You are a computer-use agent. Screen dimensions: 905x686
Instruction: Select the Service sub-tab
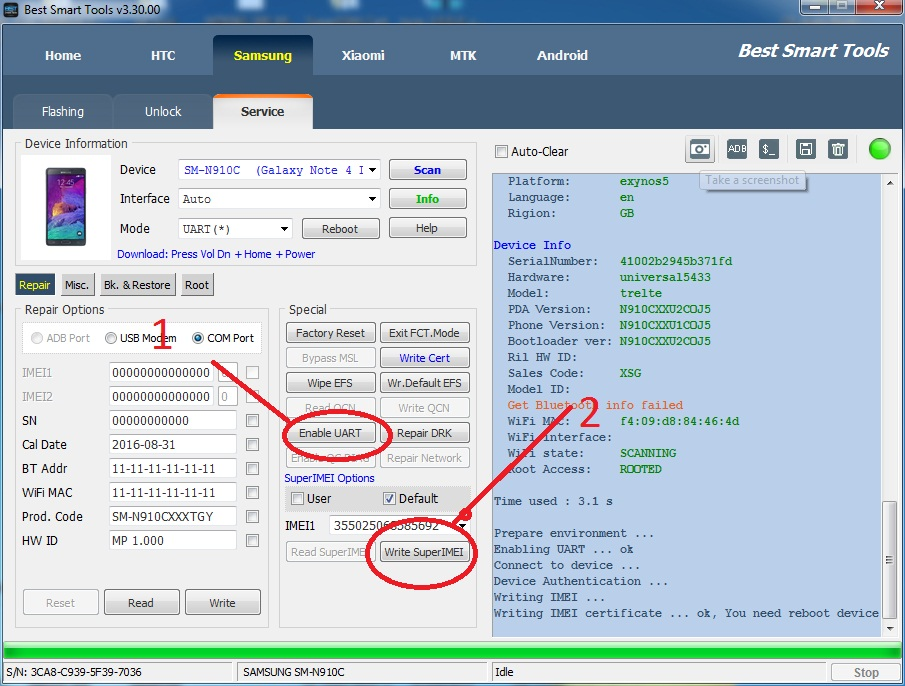click(263, 111)
